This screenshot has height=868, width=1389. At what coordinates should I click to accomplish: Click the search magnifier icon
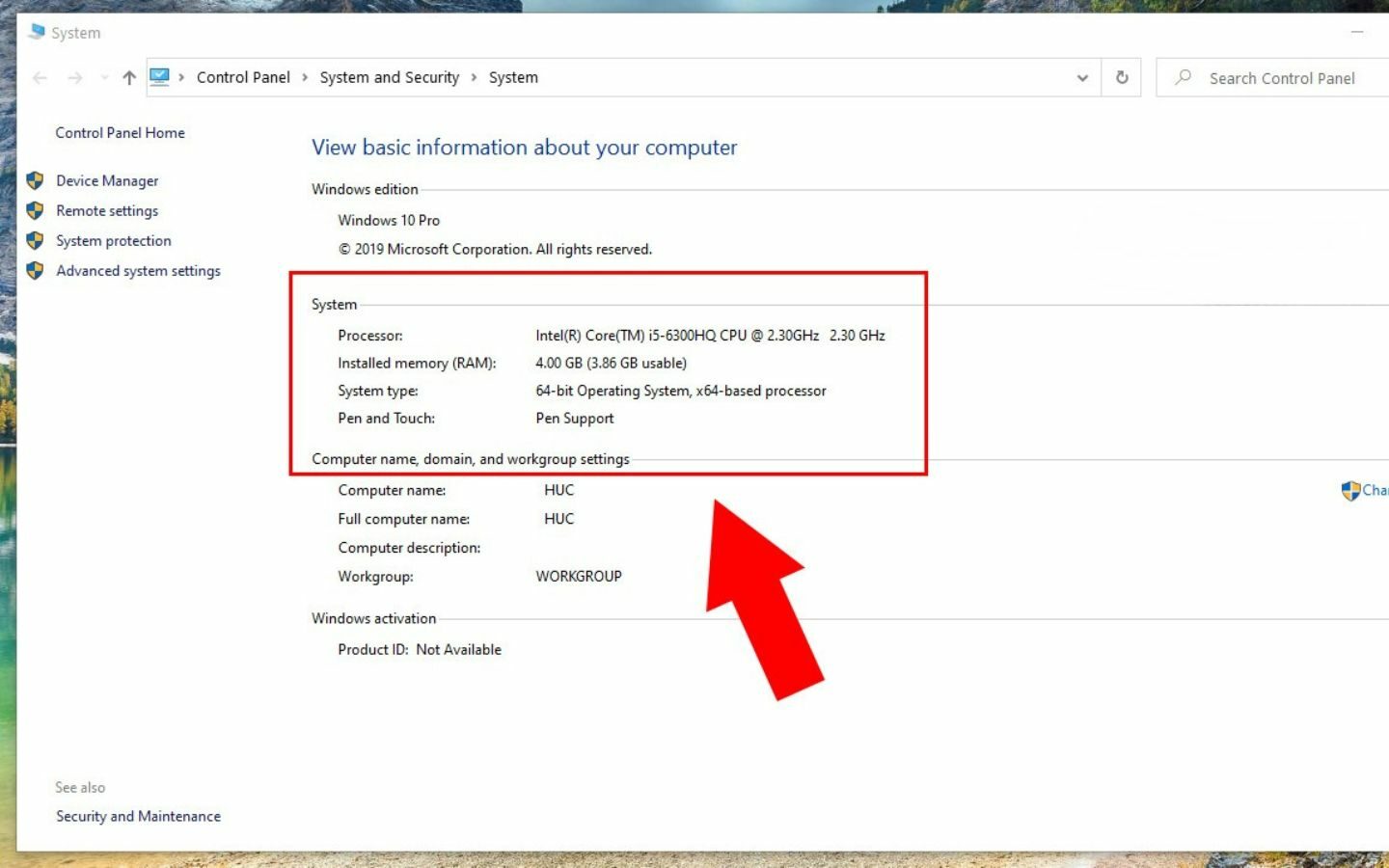click(x=1183, y=77)
